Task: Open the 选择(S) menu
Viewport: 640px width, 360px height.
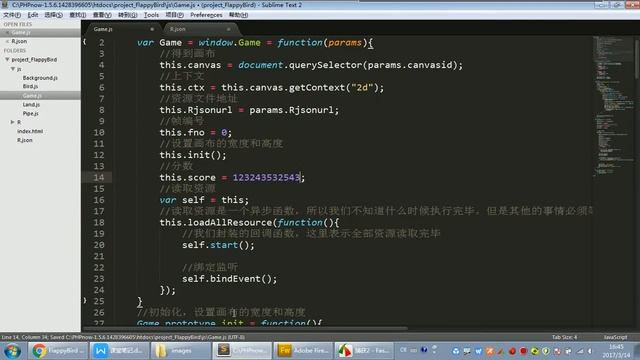Action: point(53,15)
